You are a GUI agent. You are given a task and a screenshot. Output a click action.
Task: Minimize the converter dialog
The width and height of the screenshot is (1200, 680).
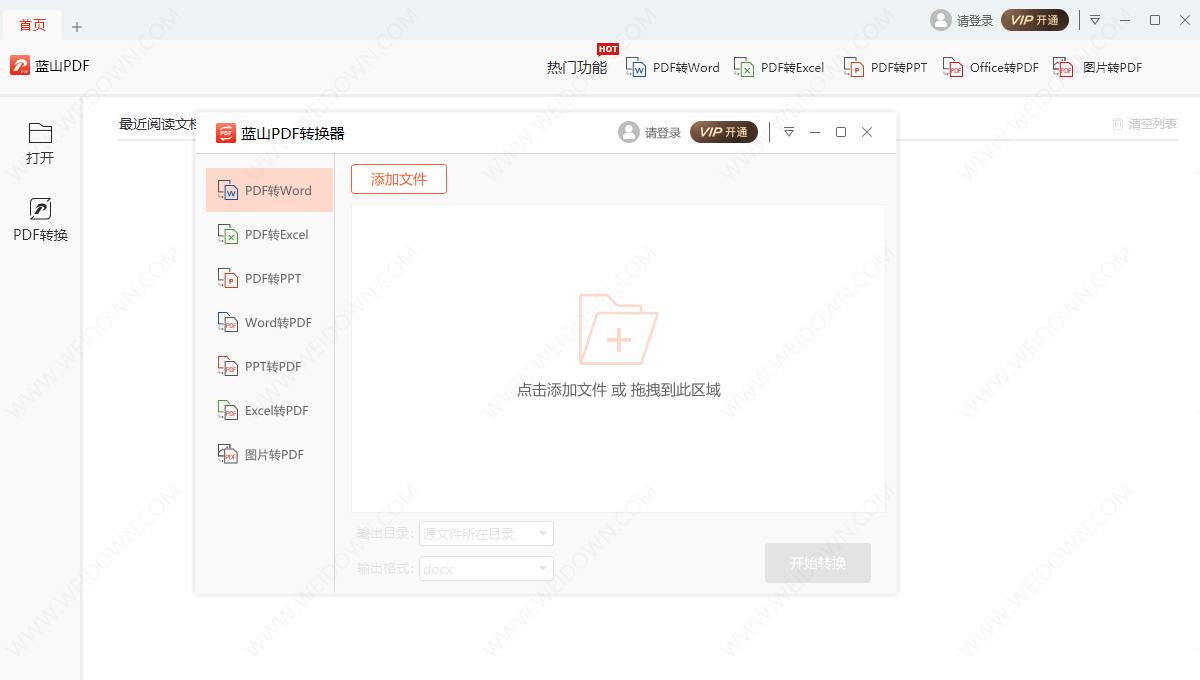tap(815, 132)
